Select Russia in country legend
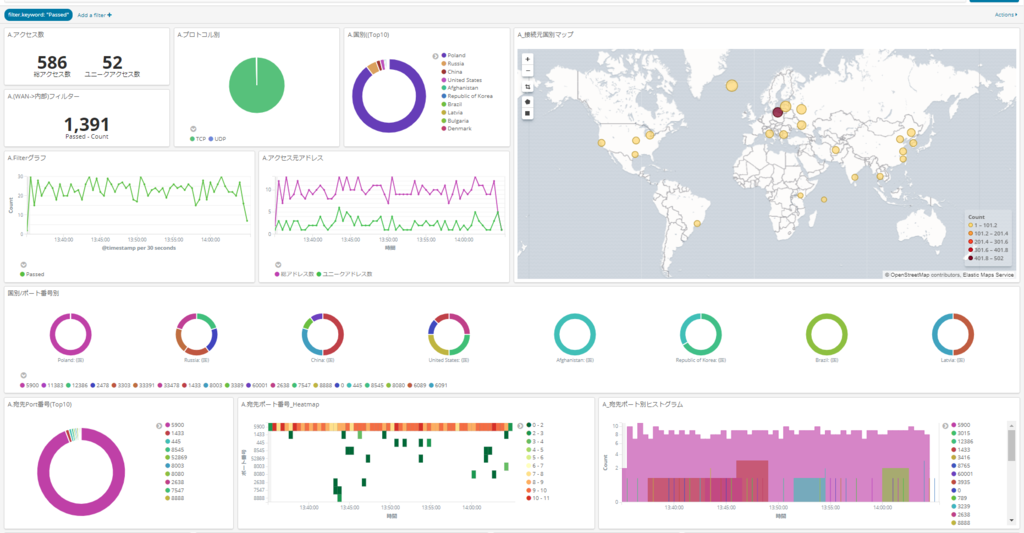The height and width of the screenshot is (533, 1024). pos(455,64)
